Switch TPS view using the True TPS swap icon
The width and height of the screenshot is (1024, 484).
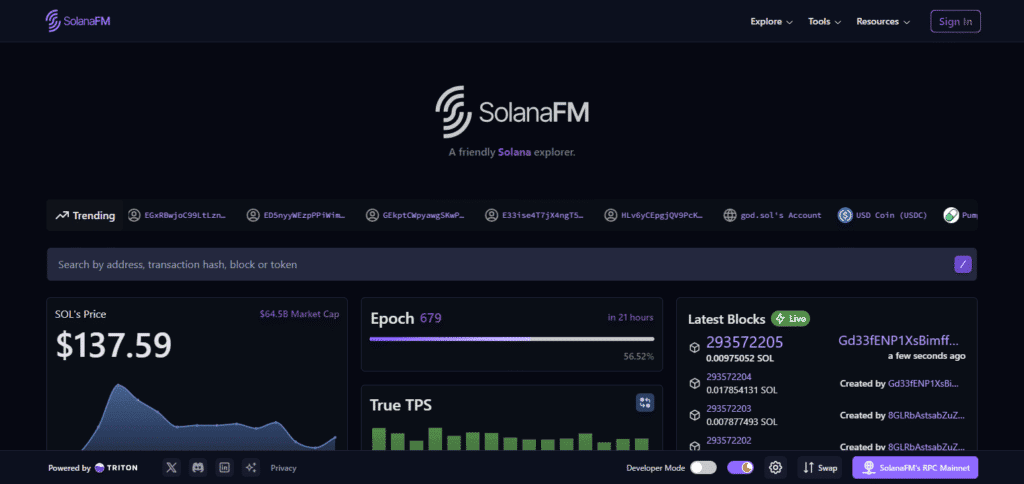coord(645,403)
